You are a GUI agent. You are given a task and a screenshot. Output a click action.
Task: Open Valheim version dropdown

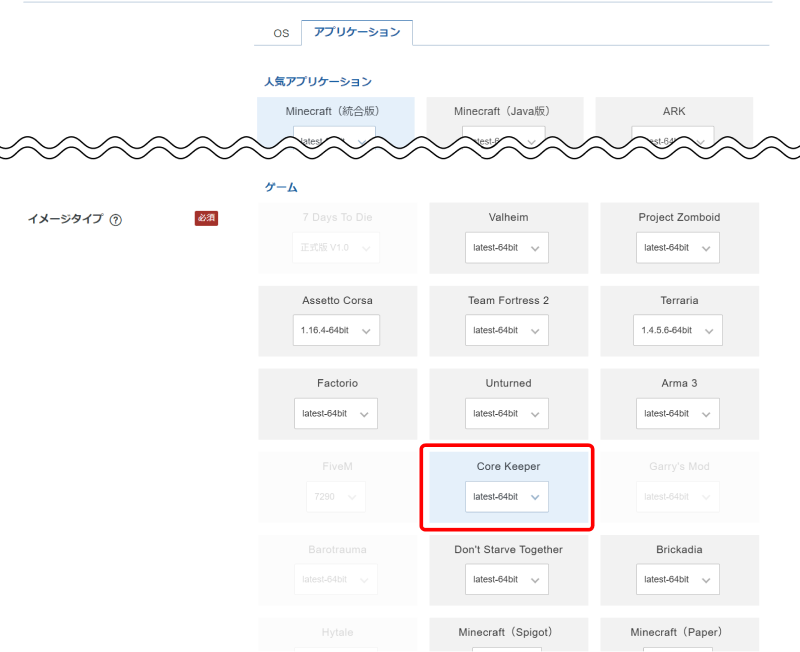pyautogui.click(x=507, y=248)
